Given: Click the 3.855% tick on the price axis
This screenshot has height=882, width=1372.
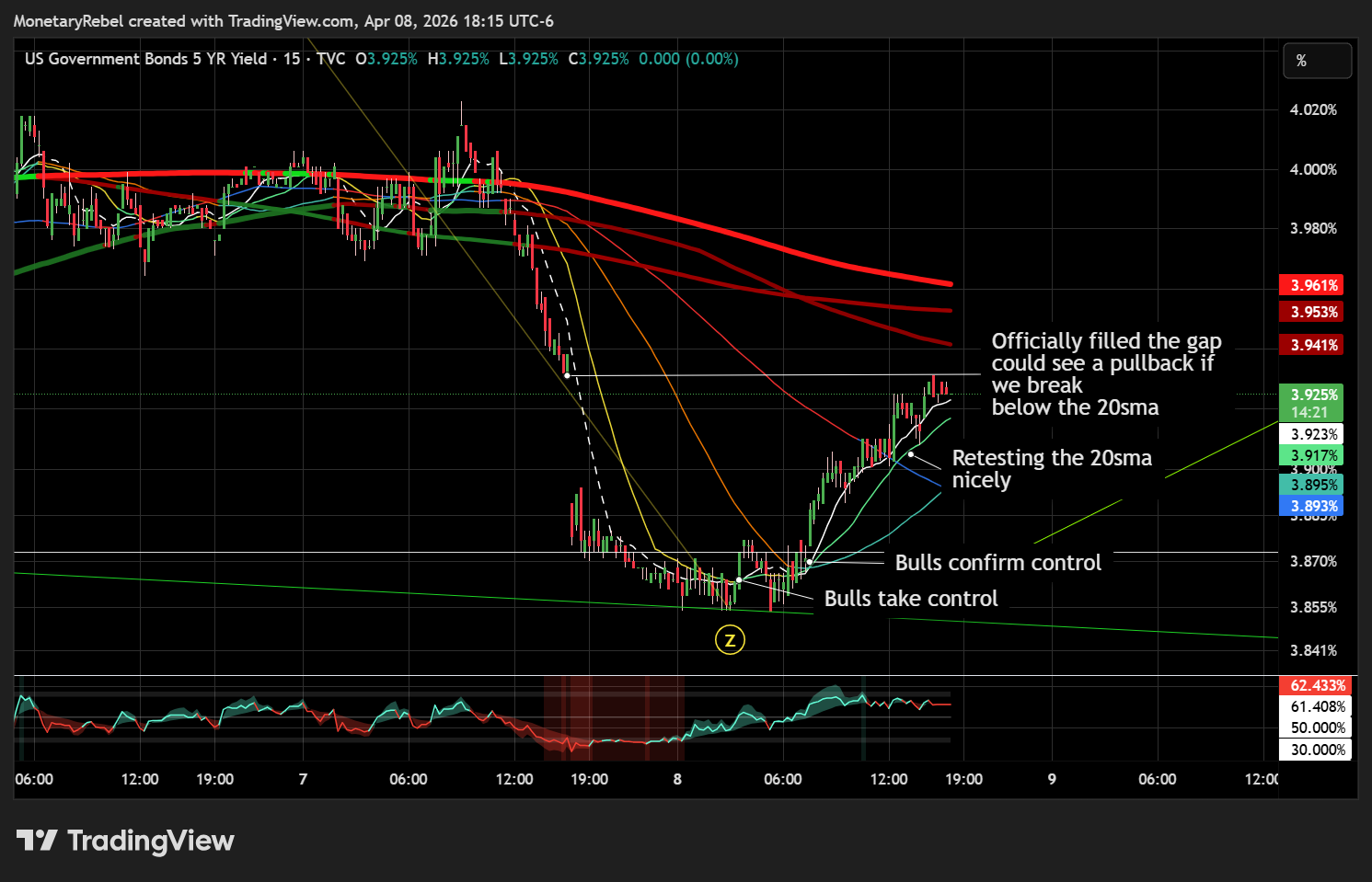Looking at the screenshot, I should (x=1313, y=607).
